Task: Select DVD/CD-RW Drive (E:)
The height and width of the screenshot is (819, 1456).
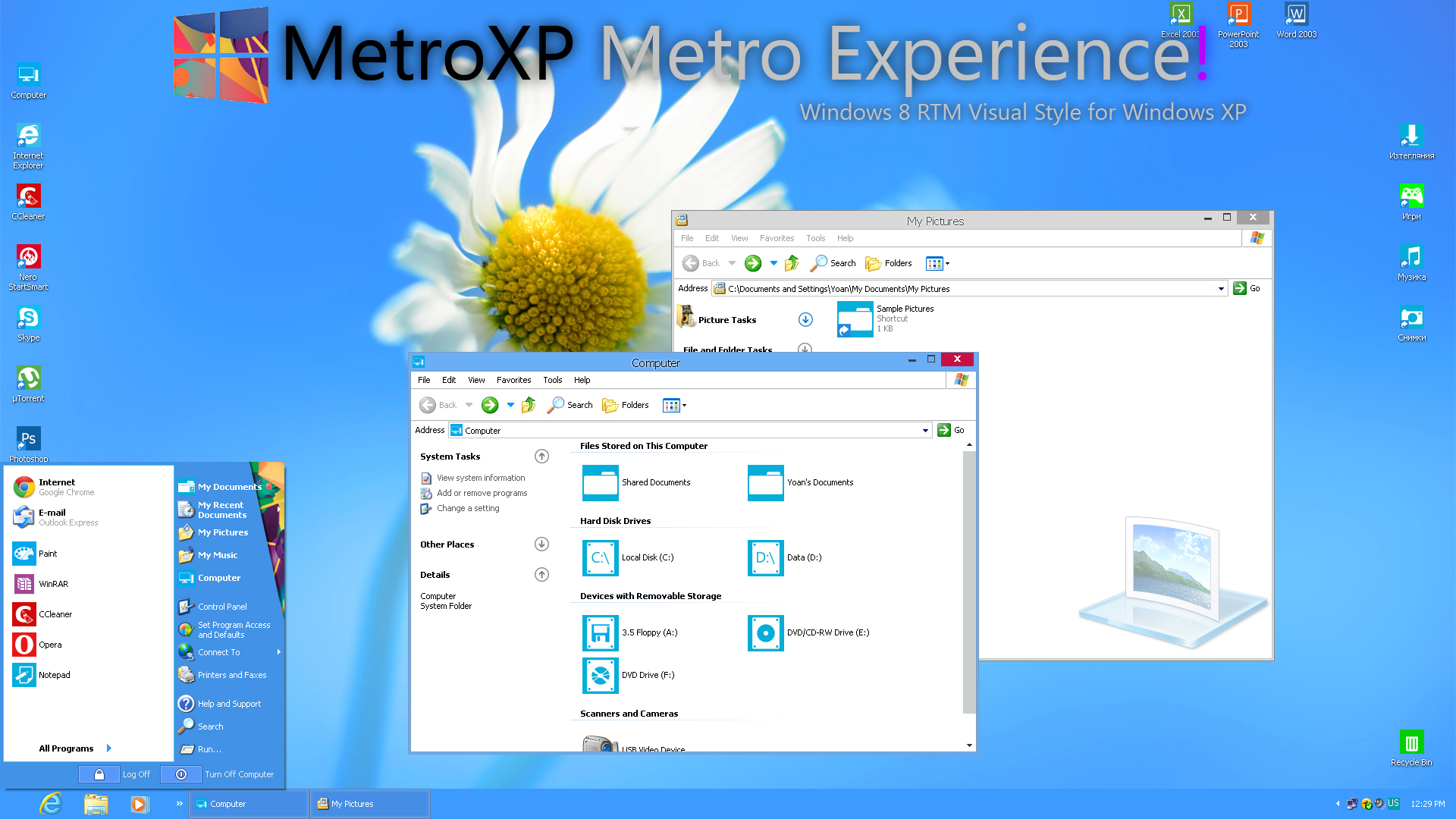Action: click(808, 632)
